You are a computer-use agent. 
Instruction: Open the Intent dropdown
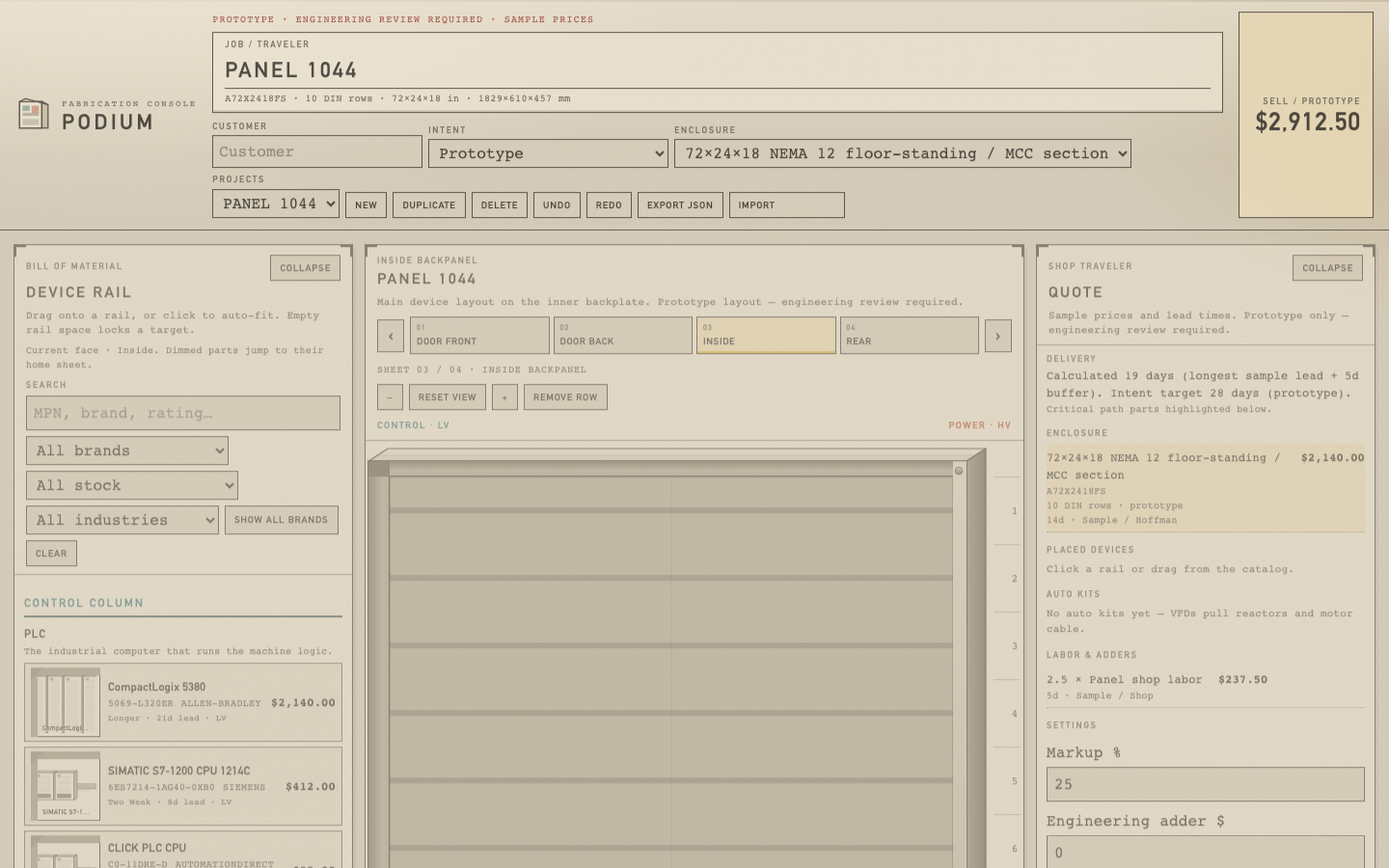[548, 153]
